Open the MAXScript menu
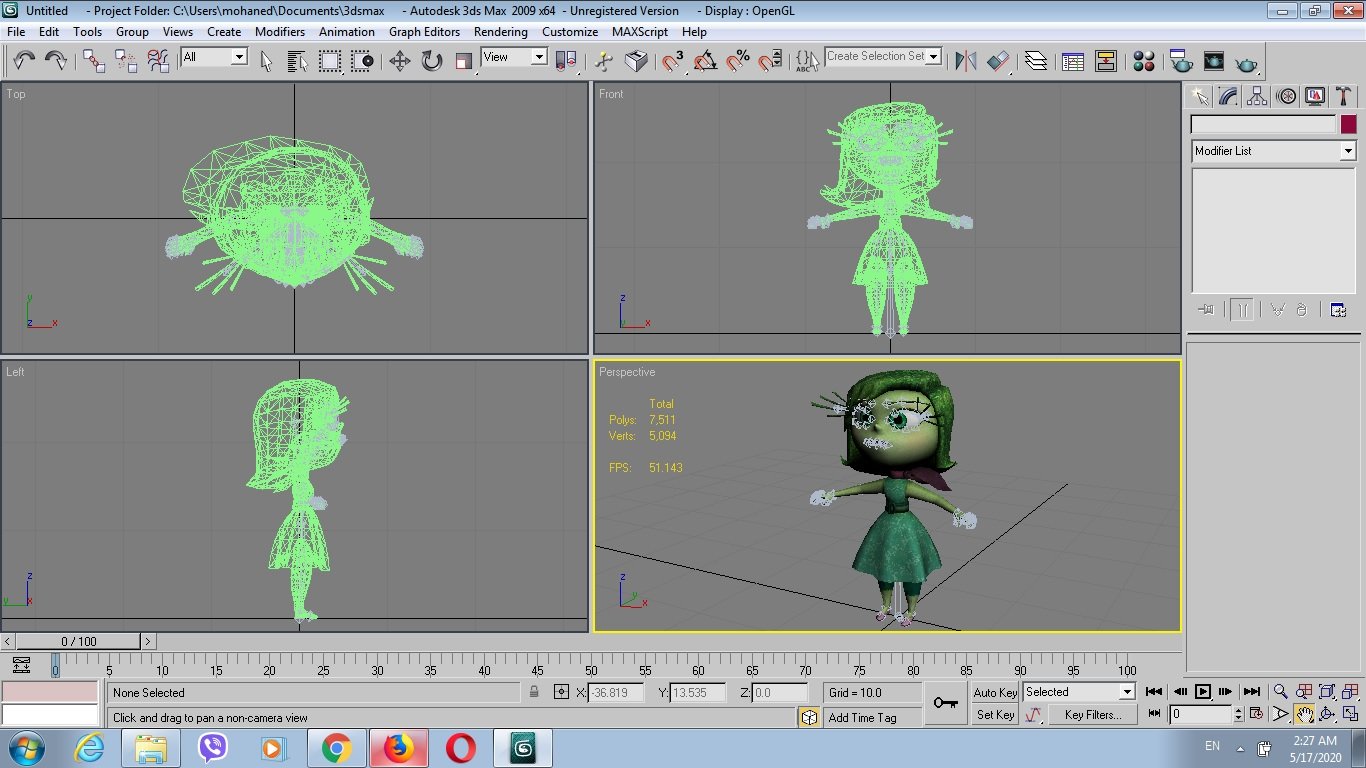1366x768 pixels. (640, 31)
